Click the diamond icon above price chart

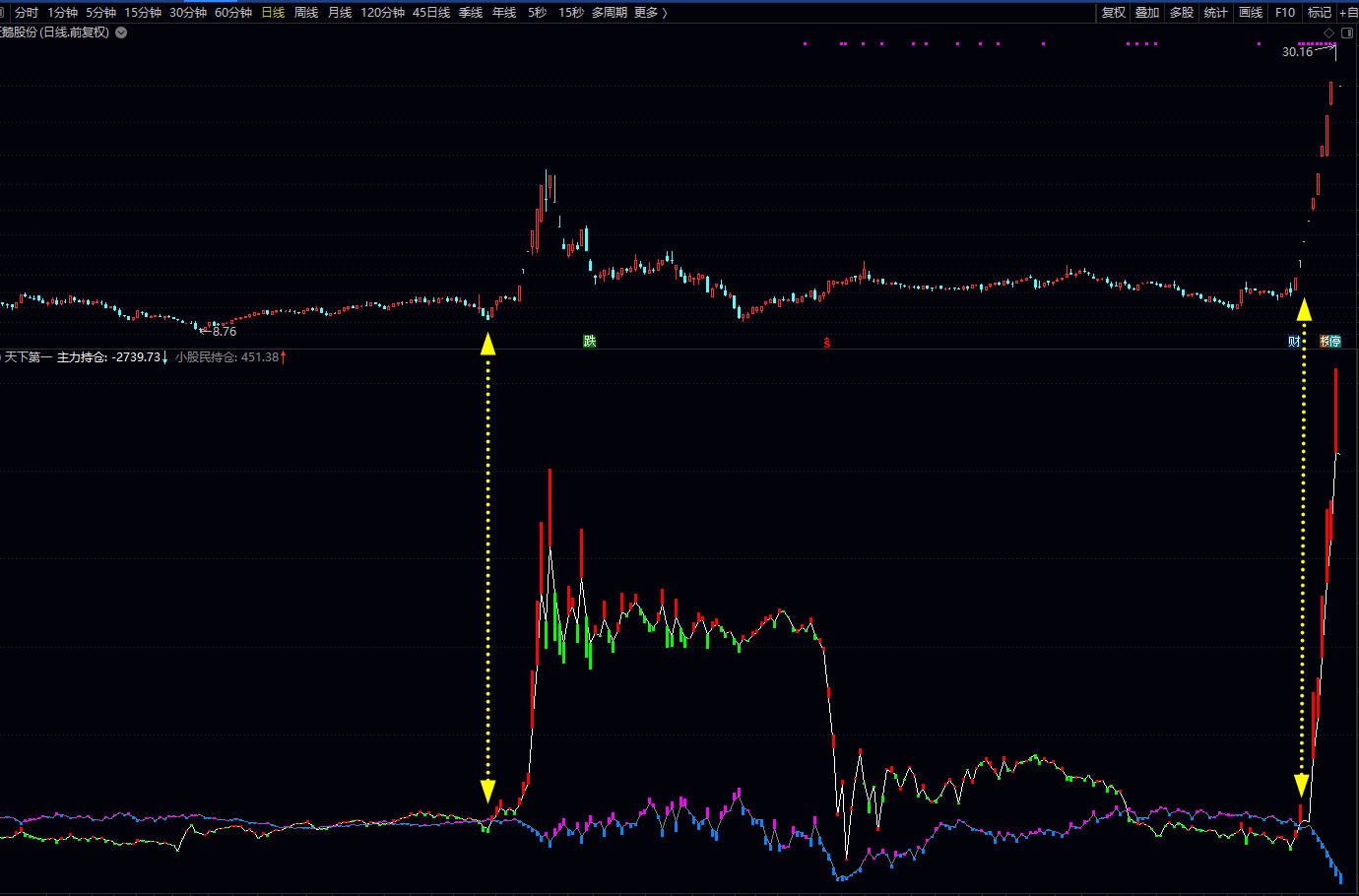coord(1328,33)
